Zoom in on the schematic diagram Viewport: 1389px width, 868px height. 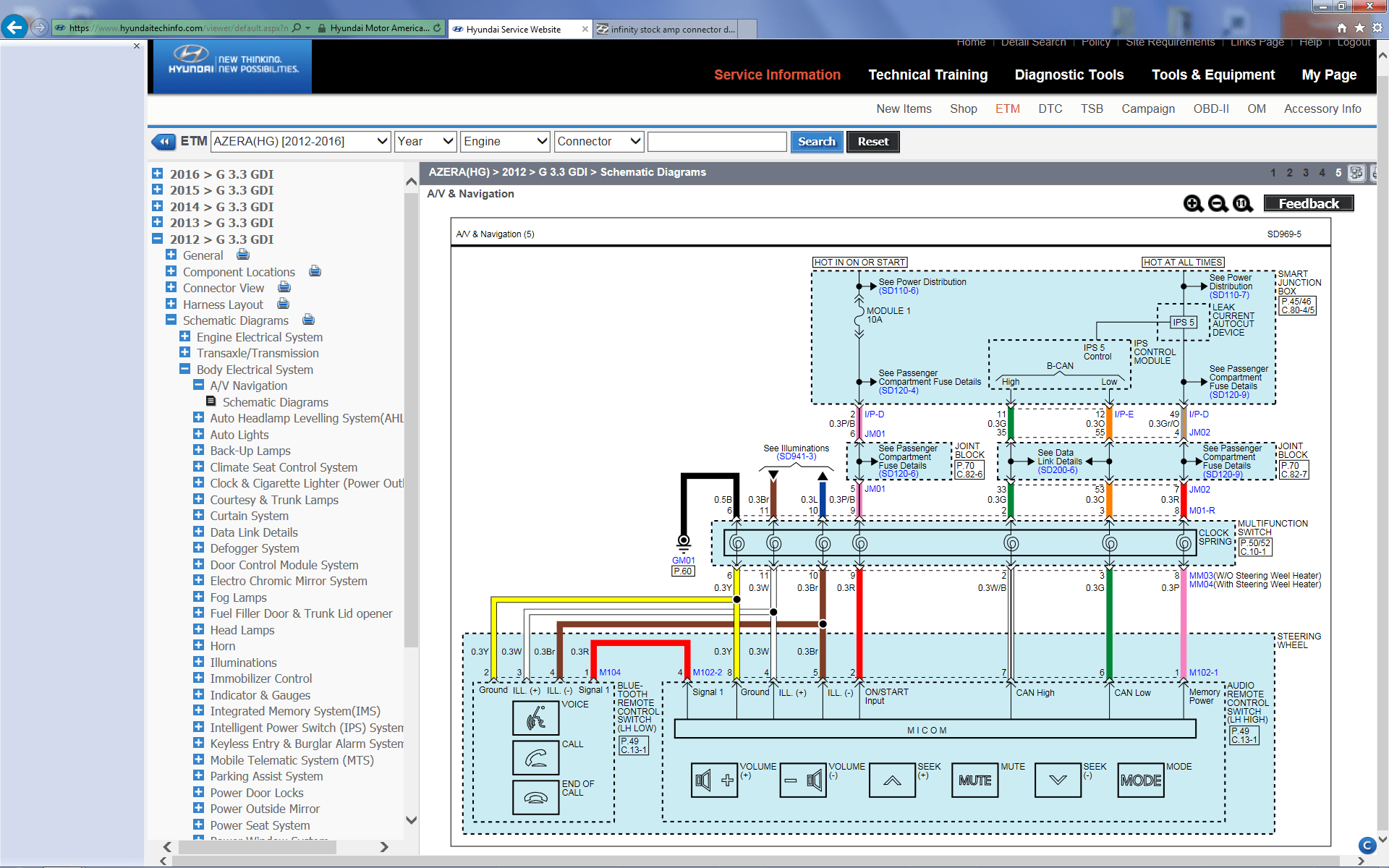point(1193,204)
